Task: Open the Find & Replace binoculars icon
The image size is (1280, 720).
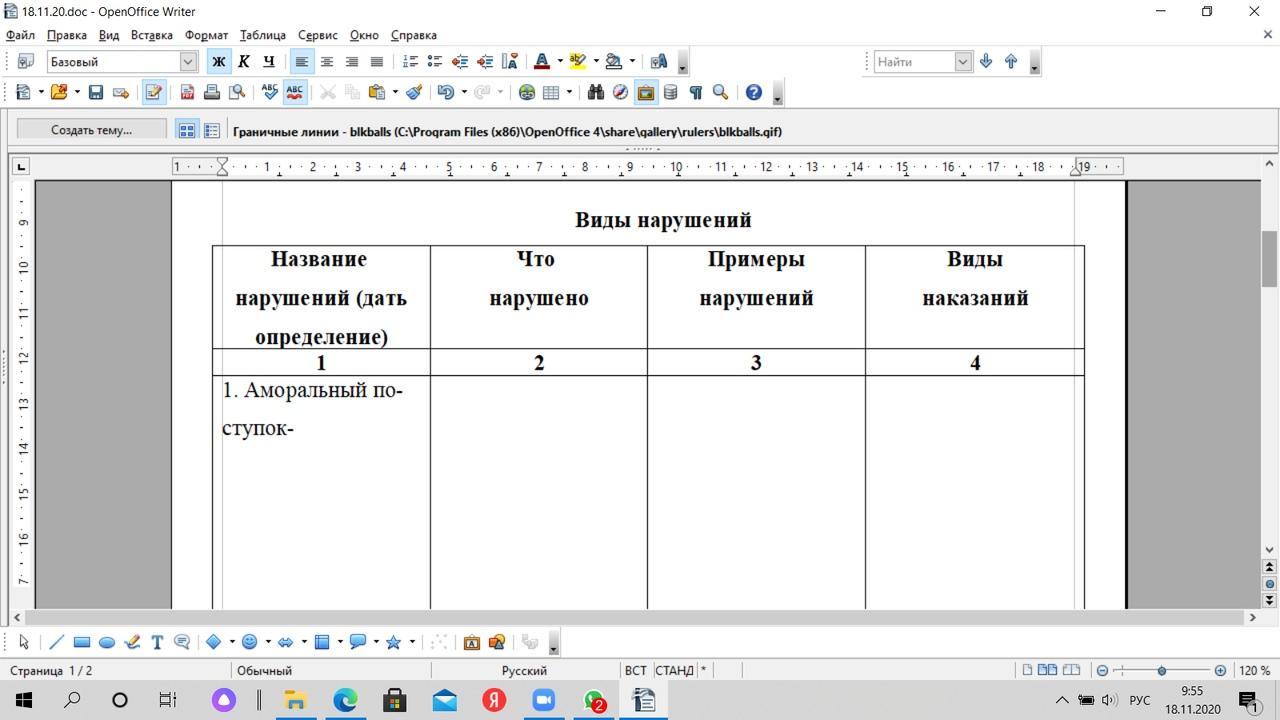Action: (595, 92)
